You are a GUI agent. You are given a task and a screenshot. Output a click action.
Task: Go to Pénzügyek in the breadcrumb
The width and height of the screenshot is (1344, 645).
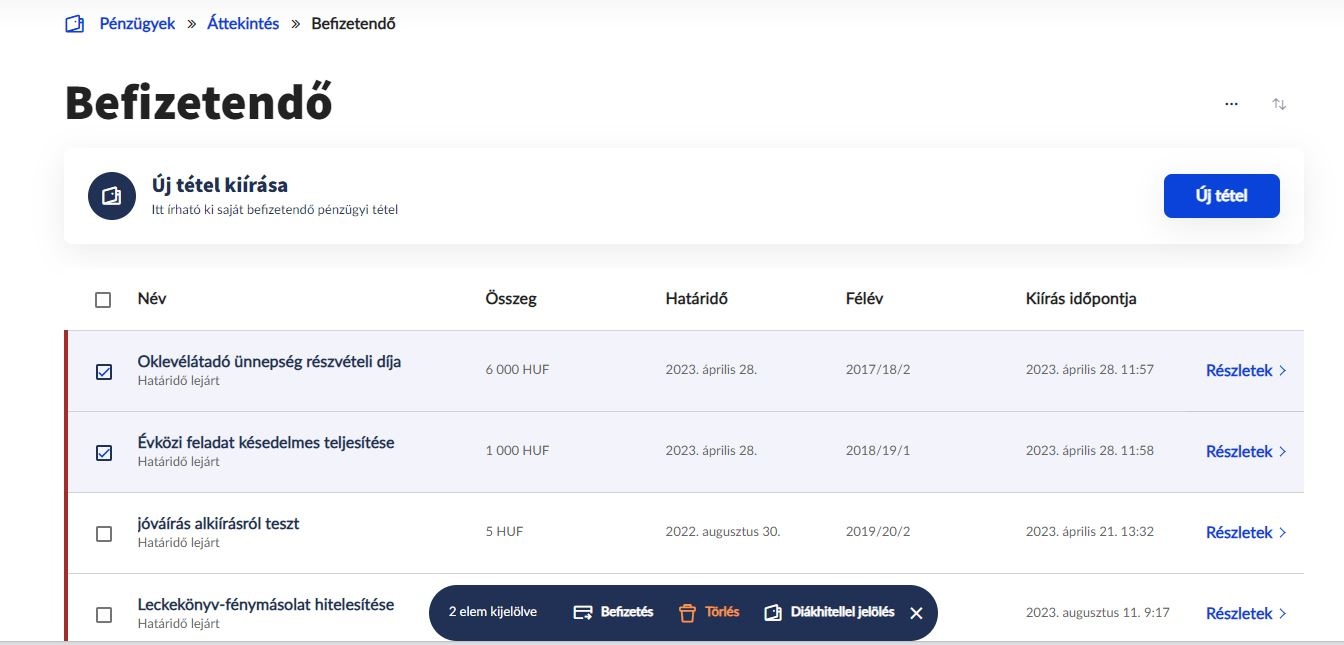(x=137, y=24)
